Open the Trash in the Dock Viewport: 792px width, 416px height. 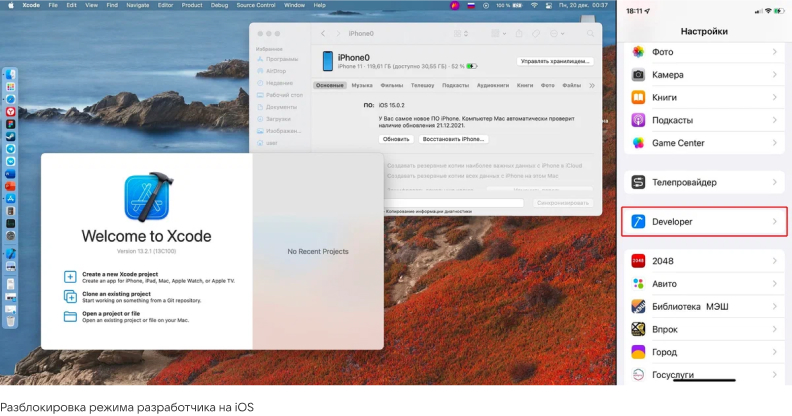[10, 321]
